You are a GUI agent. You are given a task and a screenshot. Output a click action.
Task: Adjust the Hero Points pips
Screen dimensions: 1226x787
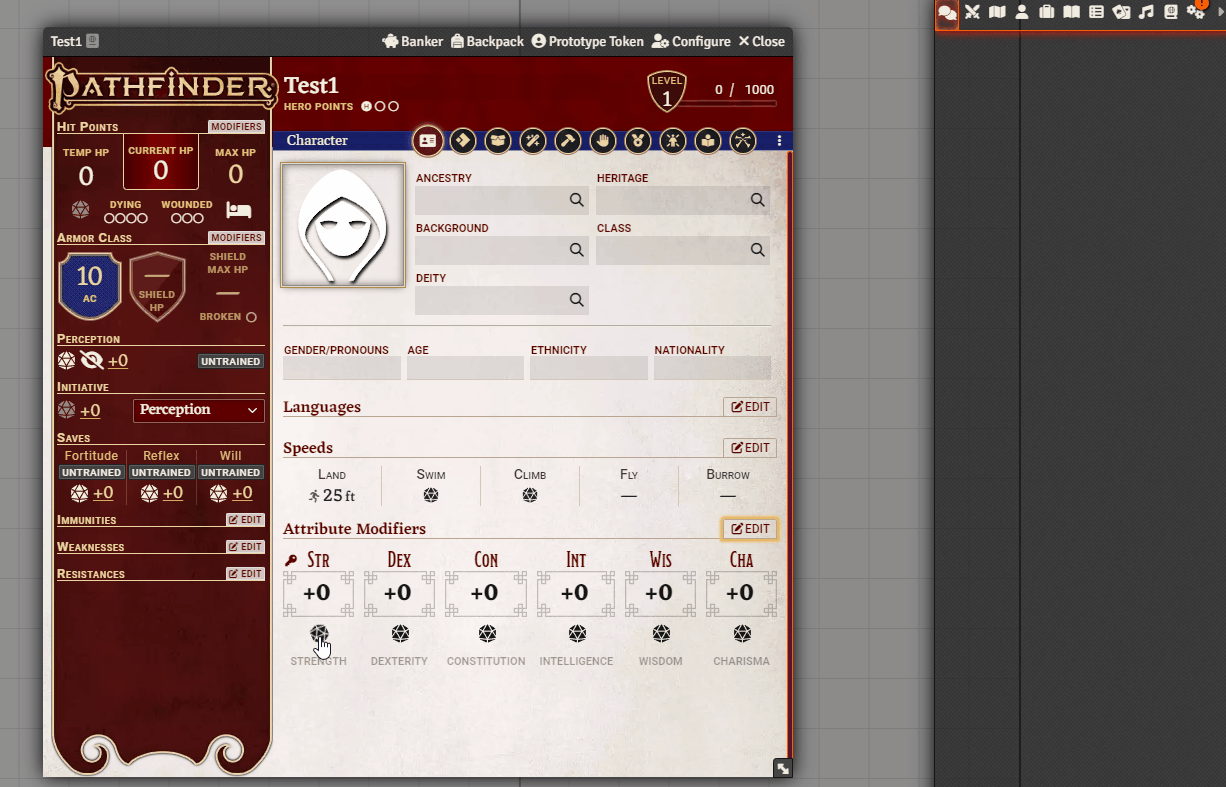pyautogui.click(x=380, y=106)
